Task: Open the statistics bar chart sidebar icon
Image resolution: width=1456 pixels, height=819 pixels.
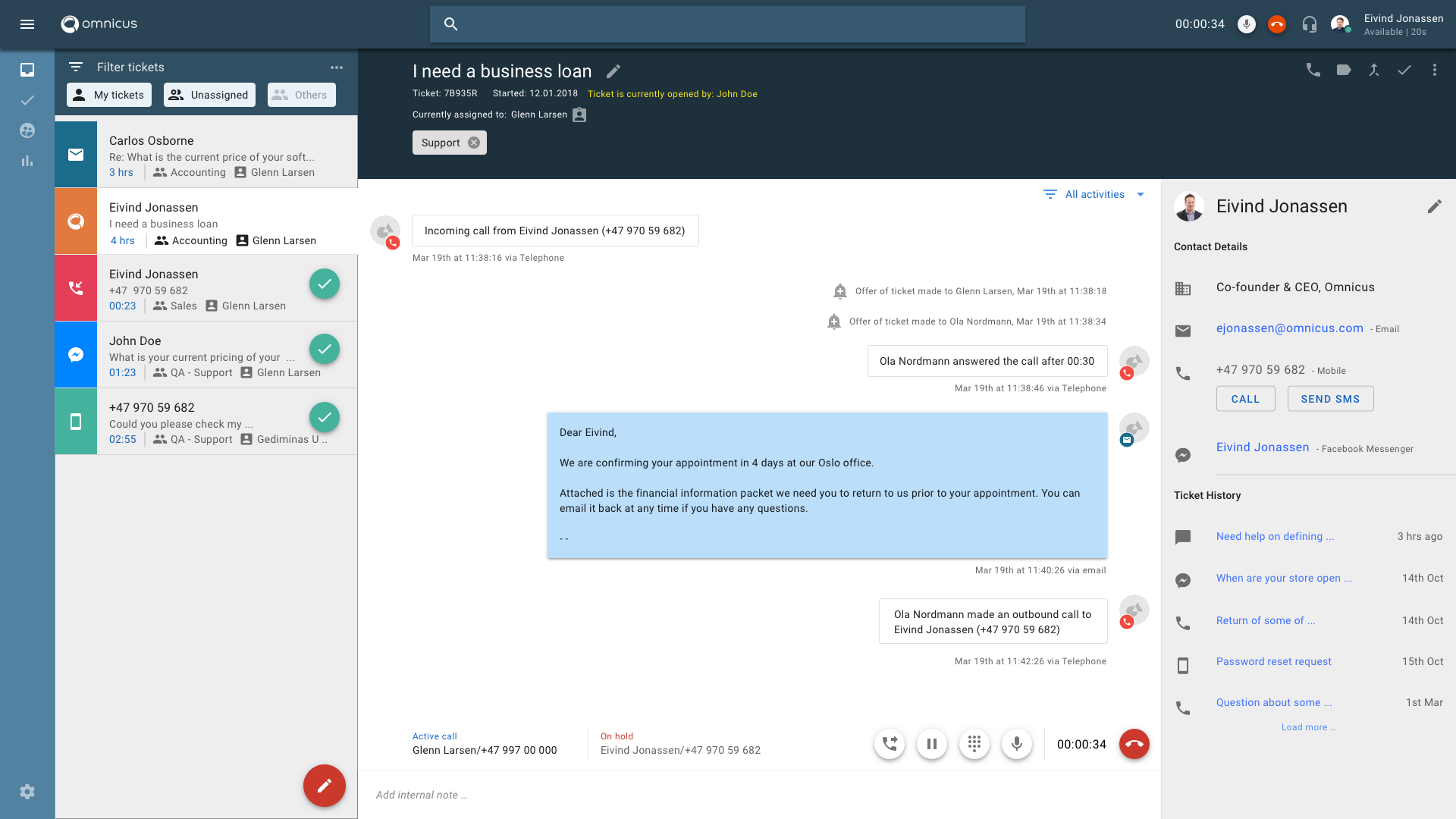Action: coord(27,161)
